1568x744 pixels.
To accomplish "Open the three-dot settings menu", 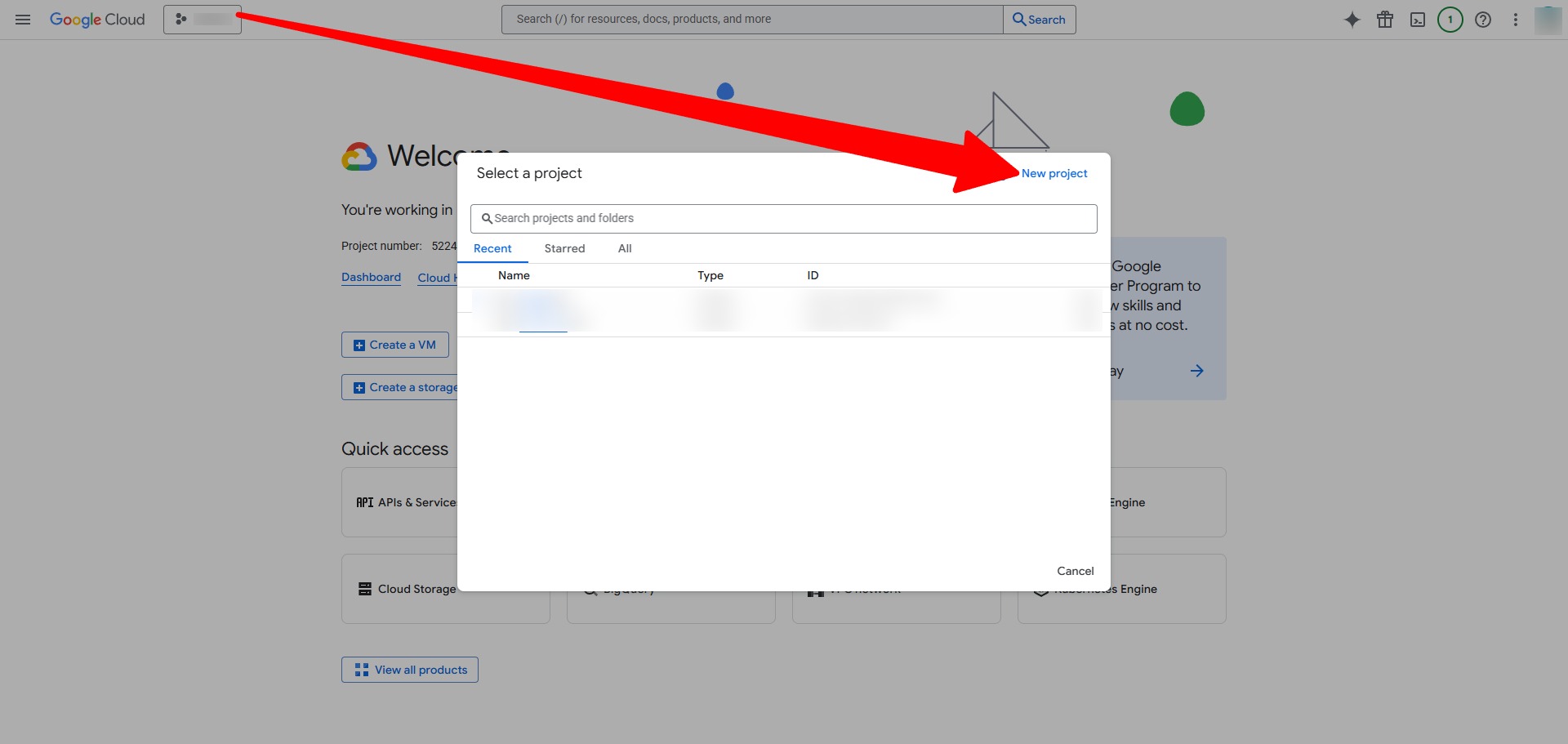I will (1516, 20).
